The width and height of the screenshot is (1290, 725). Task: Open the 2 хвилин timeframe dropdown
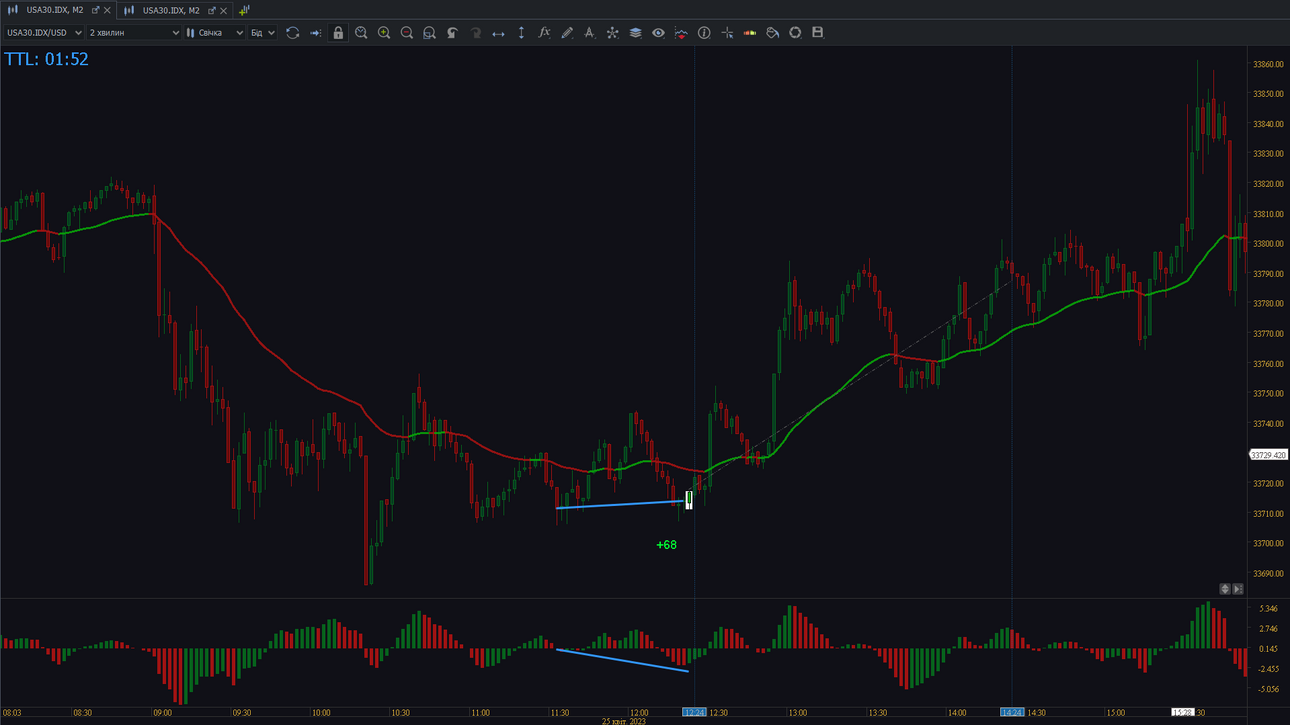tap(134, 33)
